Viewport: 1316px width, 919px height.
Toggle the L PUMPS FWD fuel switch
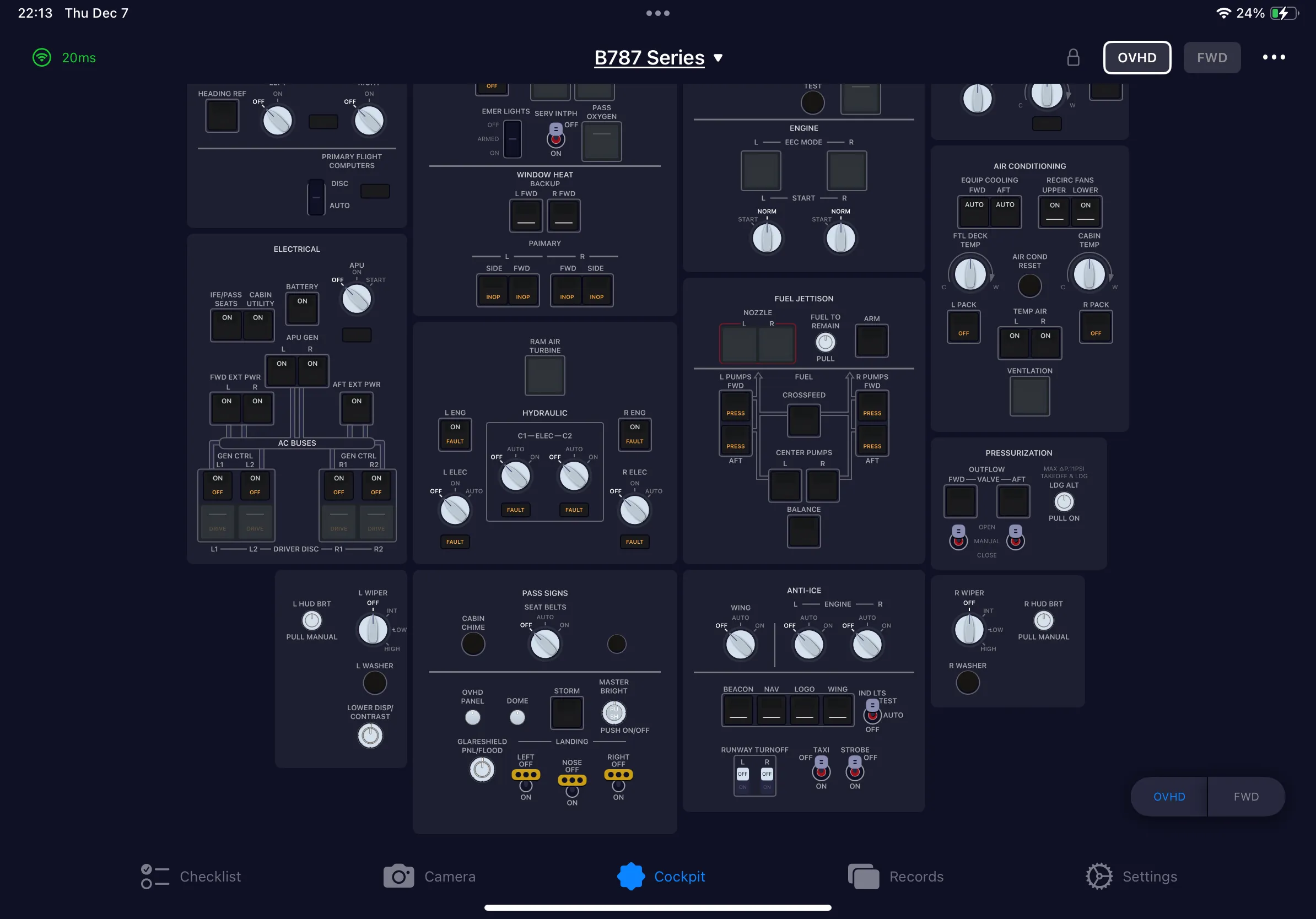coord(735,406)
